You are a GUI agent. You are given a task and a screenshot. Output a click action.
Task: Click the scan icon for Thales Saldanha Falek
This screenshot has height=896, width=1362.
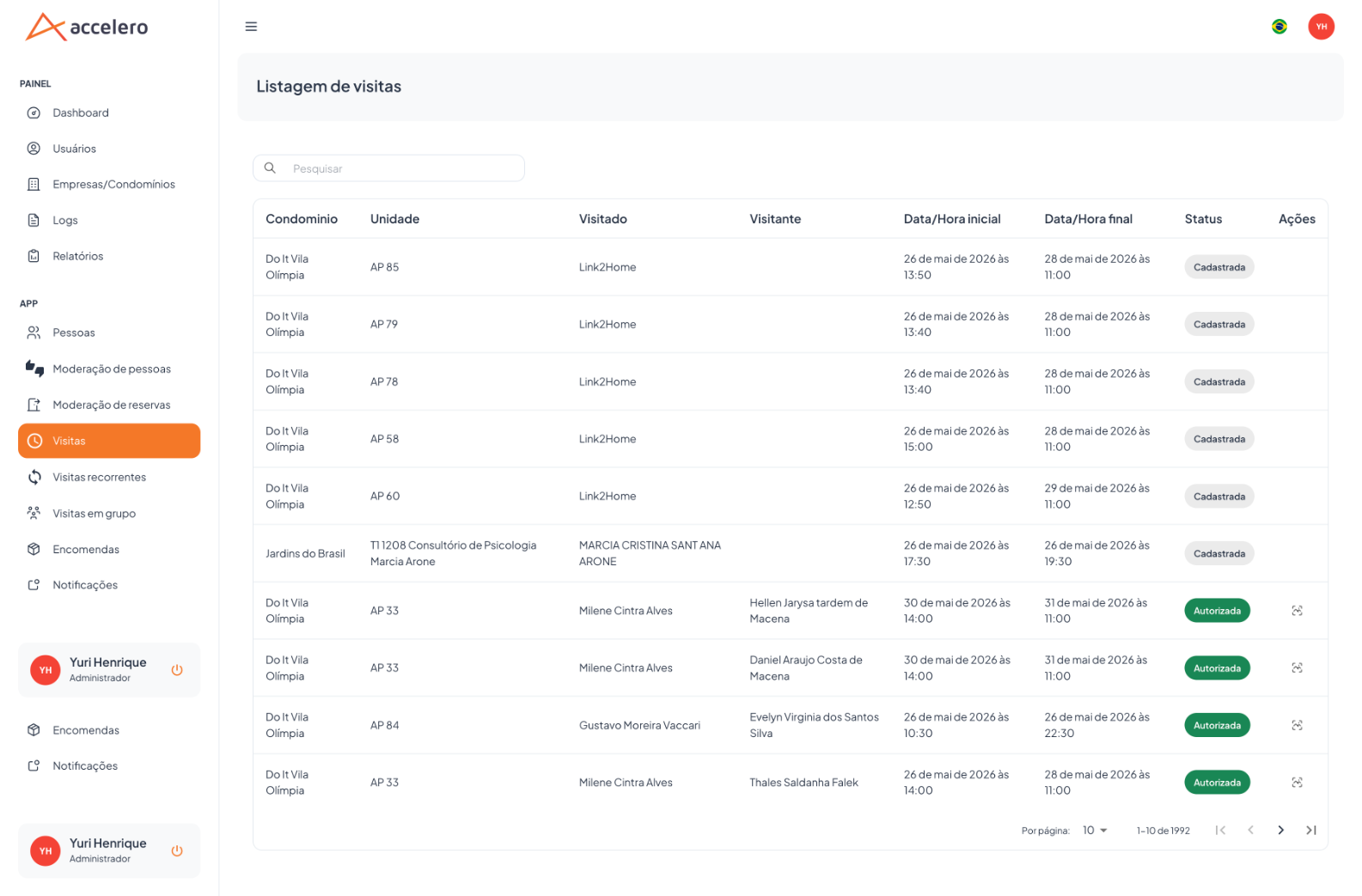pyautogui.click(x=1297, y=783)
